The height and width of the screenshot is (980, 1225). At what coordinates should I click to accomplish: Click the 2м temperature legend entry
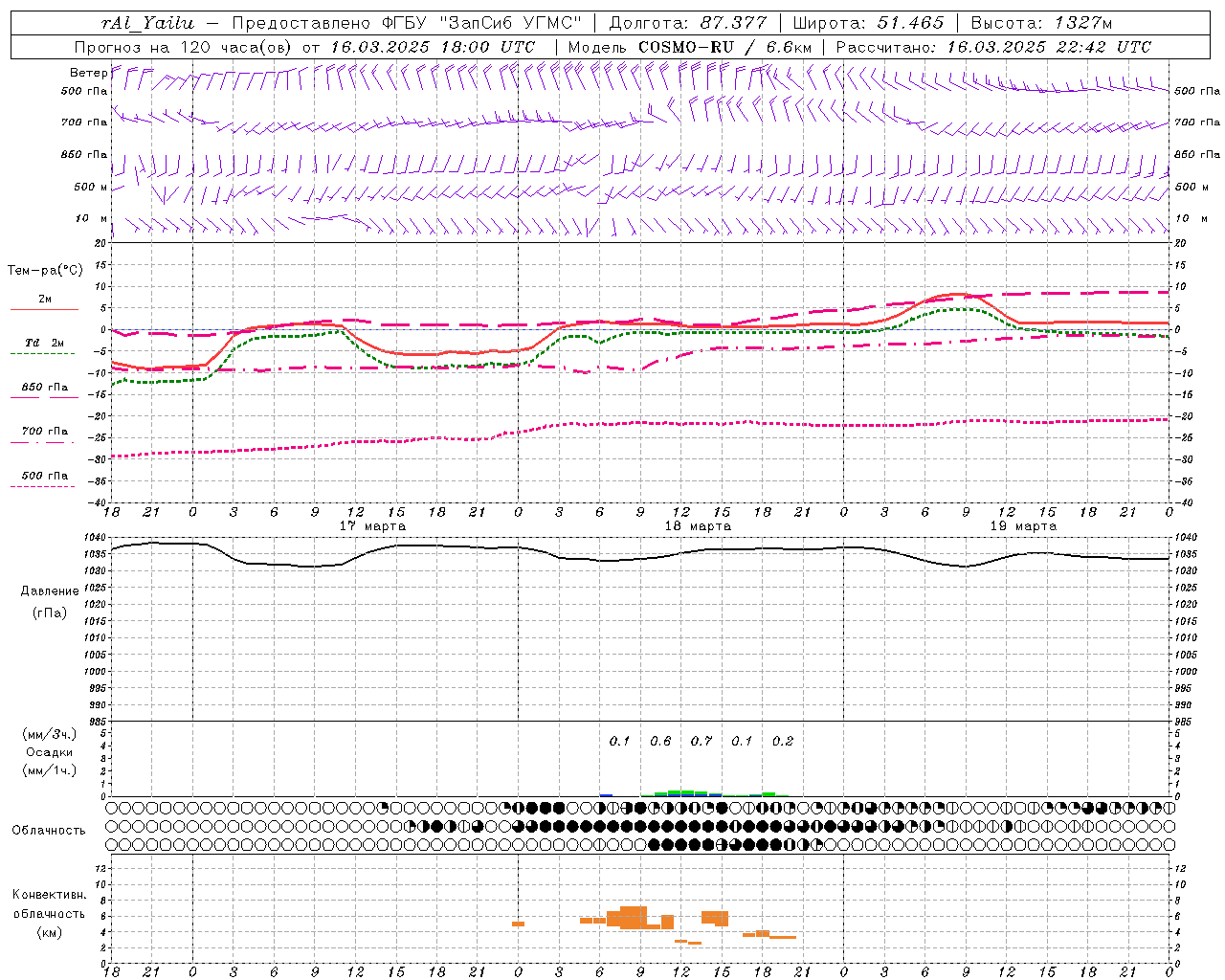(x=45, y=299)
